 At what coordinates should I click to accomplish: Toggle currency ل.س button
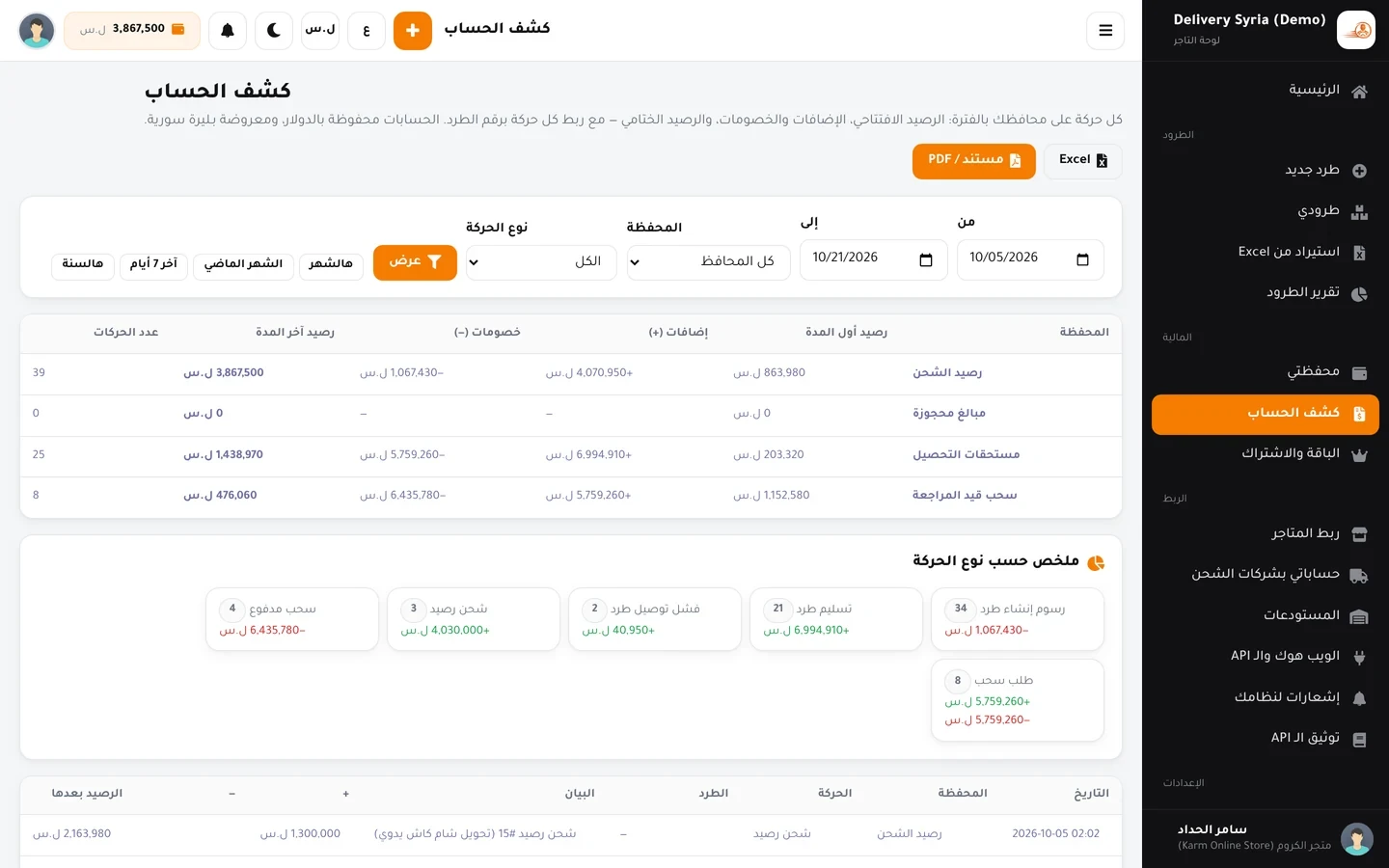(320, 31)
